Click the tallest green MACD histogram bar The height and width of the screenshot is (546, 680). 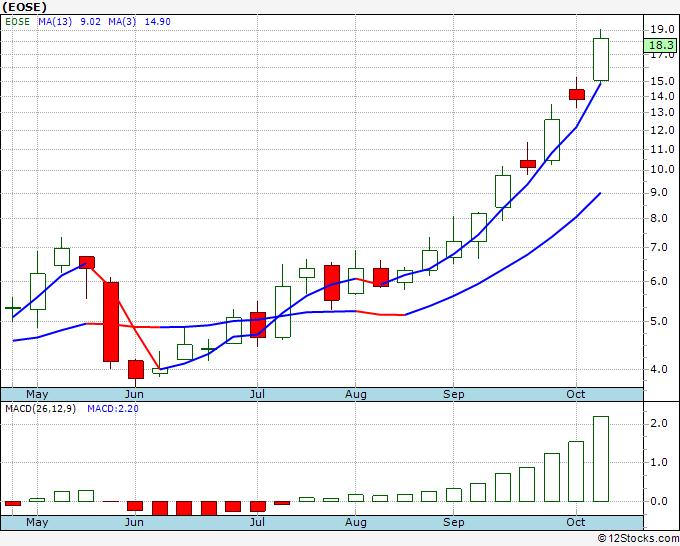click(x=601, y=459)
